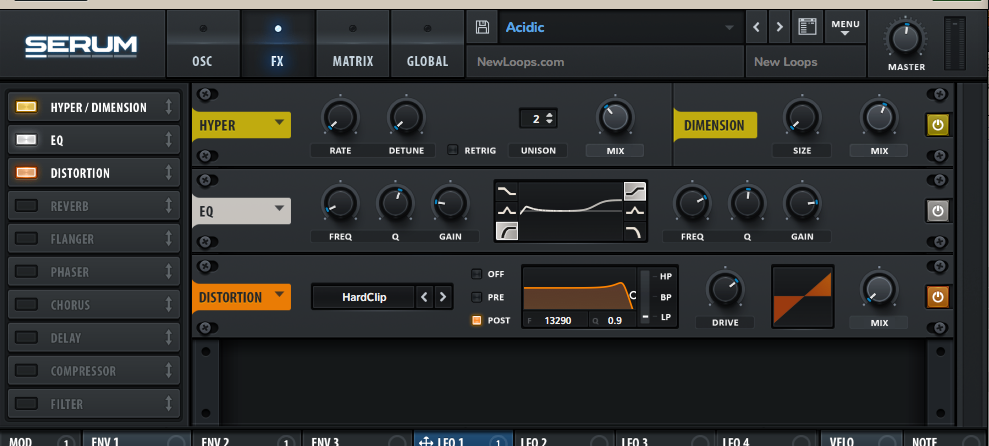Screen dimensions: 989x446
Task: Reorder Chorus effect handle
Action: 168,305
